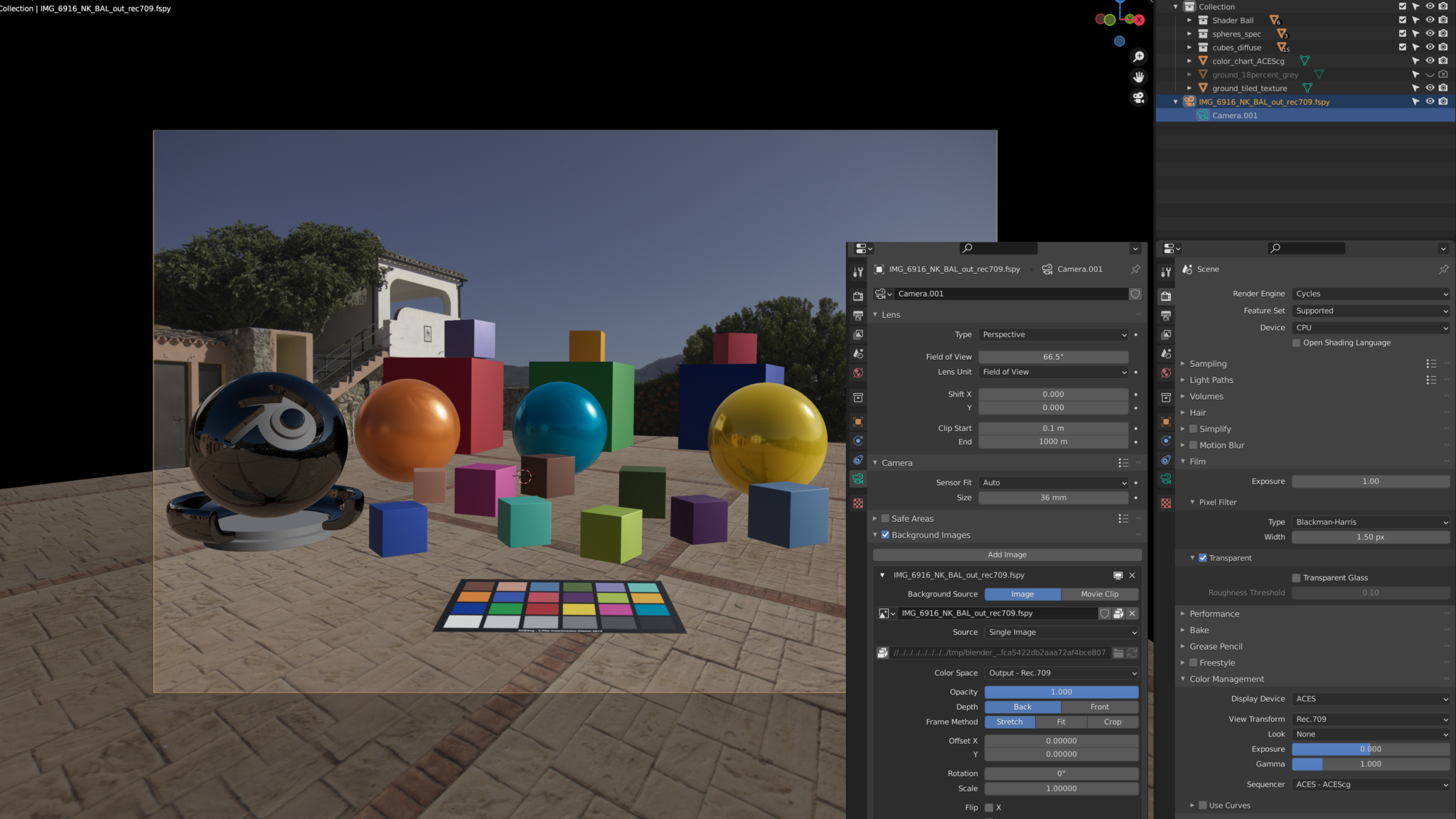This screenshot has width=1456, height=819.
Task: Open World Properties in the camera properties editor
Action: pyautogui.click(x=857, y=373)
